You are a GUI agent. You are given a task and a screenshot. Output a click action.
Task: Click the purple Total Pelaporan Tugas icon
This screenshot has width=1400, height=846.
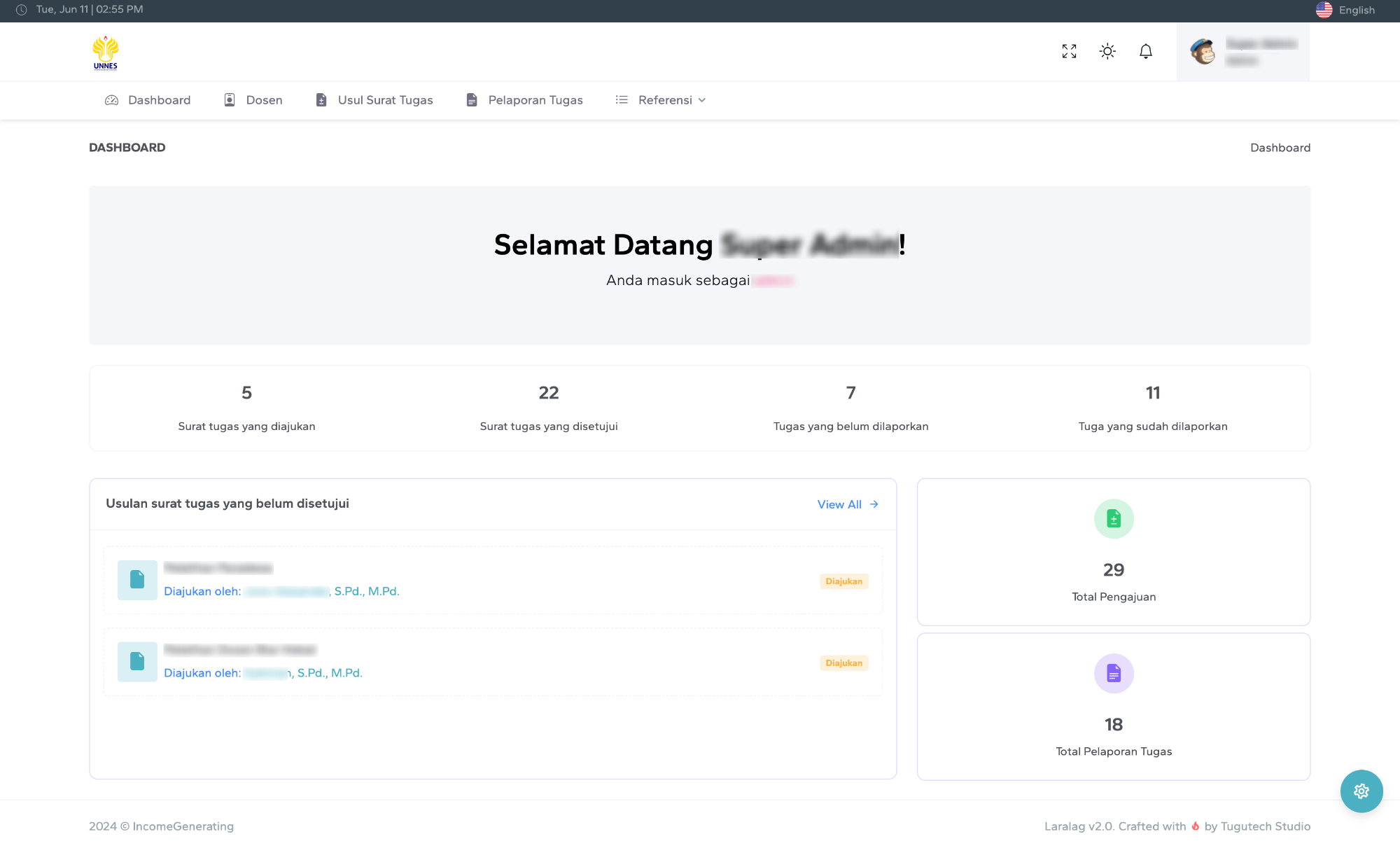1114,674
